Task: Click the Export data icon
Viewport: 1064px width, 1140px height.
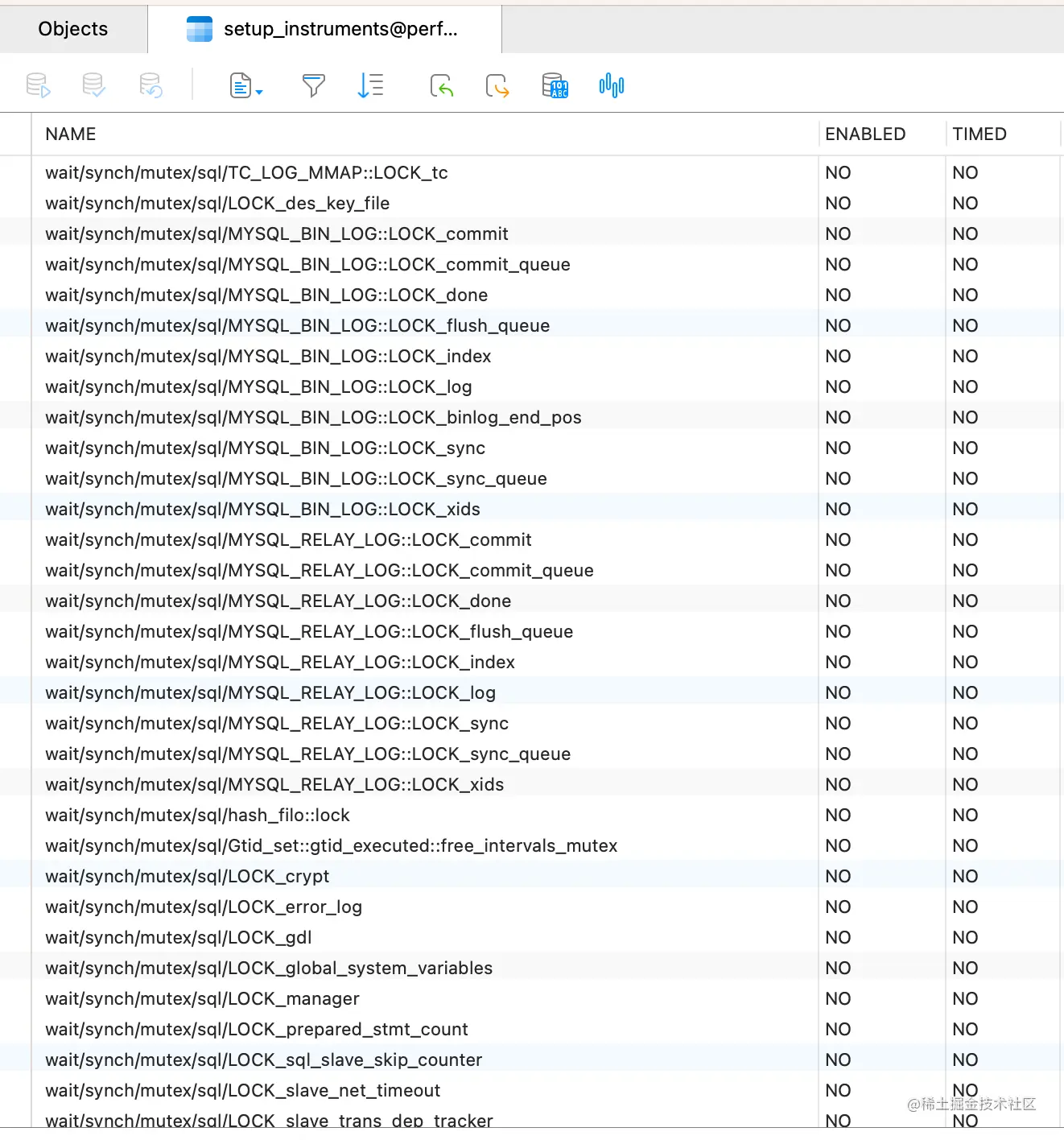Action: point(497,85)
